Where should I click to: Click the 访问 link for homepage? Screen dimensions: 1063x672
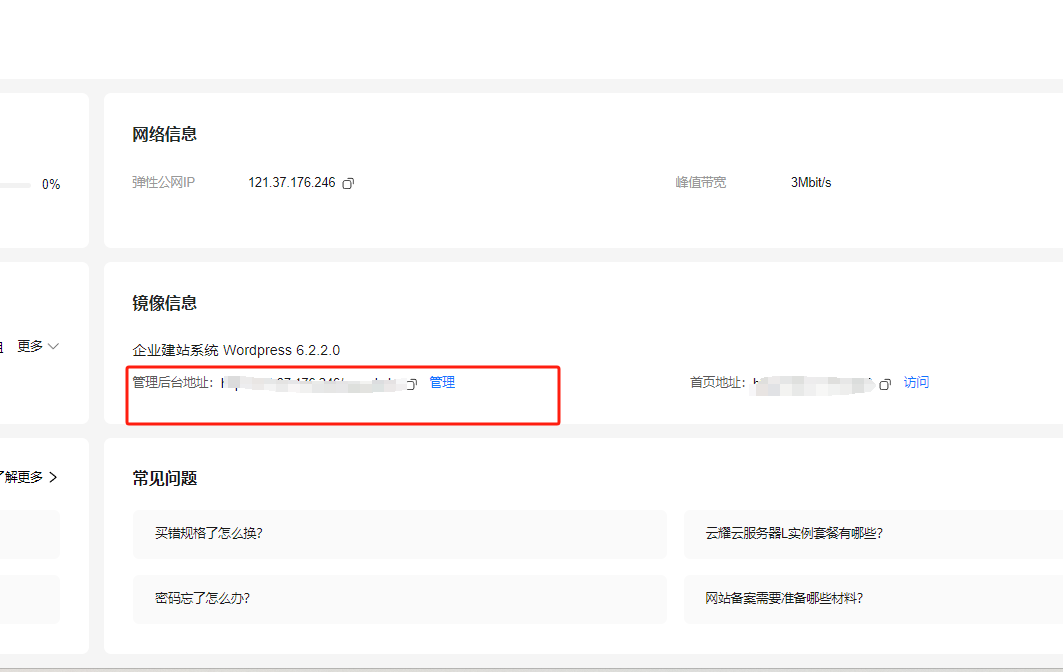(916, 382)
